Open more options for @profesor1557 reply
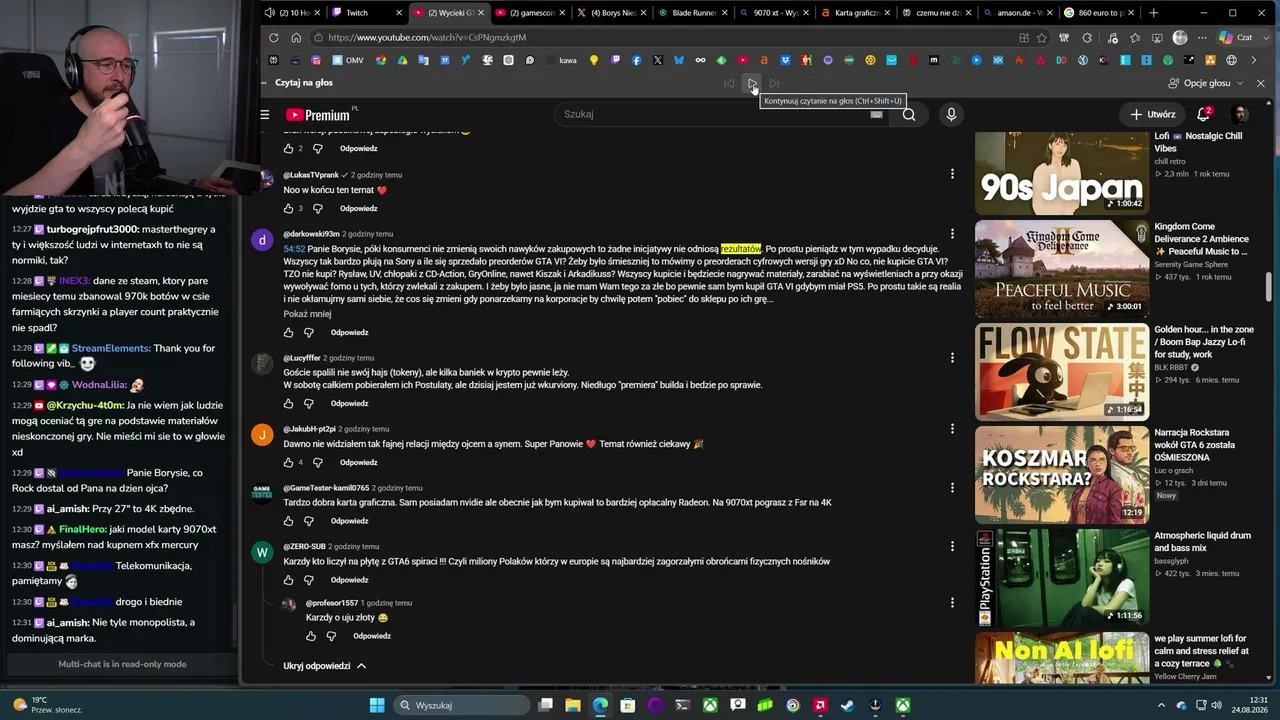This screenshot has width=1280, height=720. coord(952,603)
